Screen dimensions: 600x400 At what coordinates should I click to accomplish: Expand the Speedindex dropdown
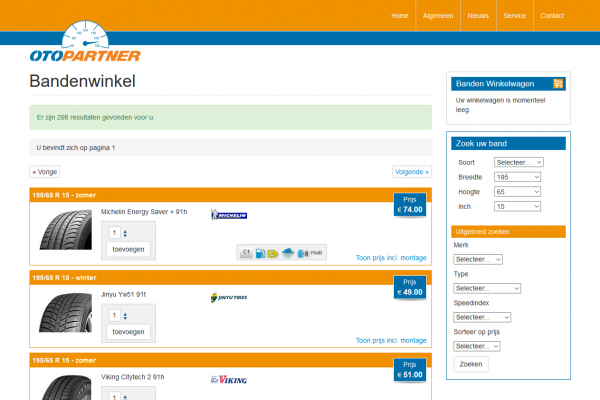coord(482,317)
